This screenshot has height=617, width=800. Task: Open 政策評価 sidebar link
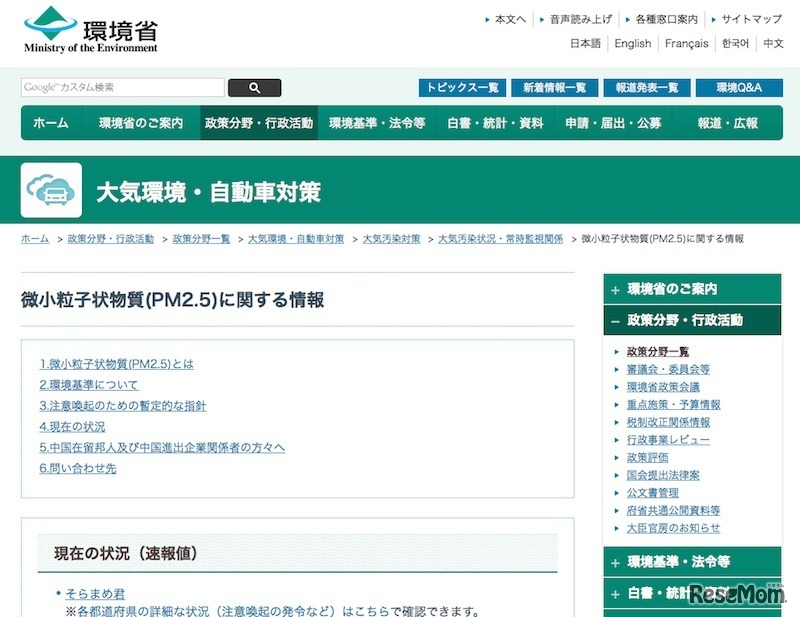point(647,458)
